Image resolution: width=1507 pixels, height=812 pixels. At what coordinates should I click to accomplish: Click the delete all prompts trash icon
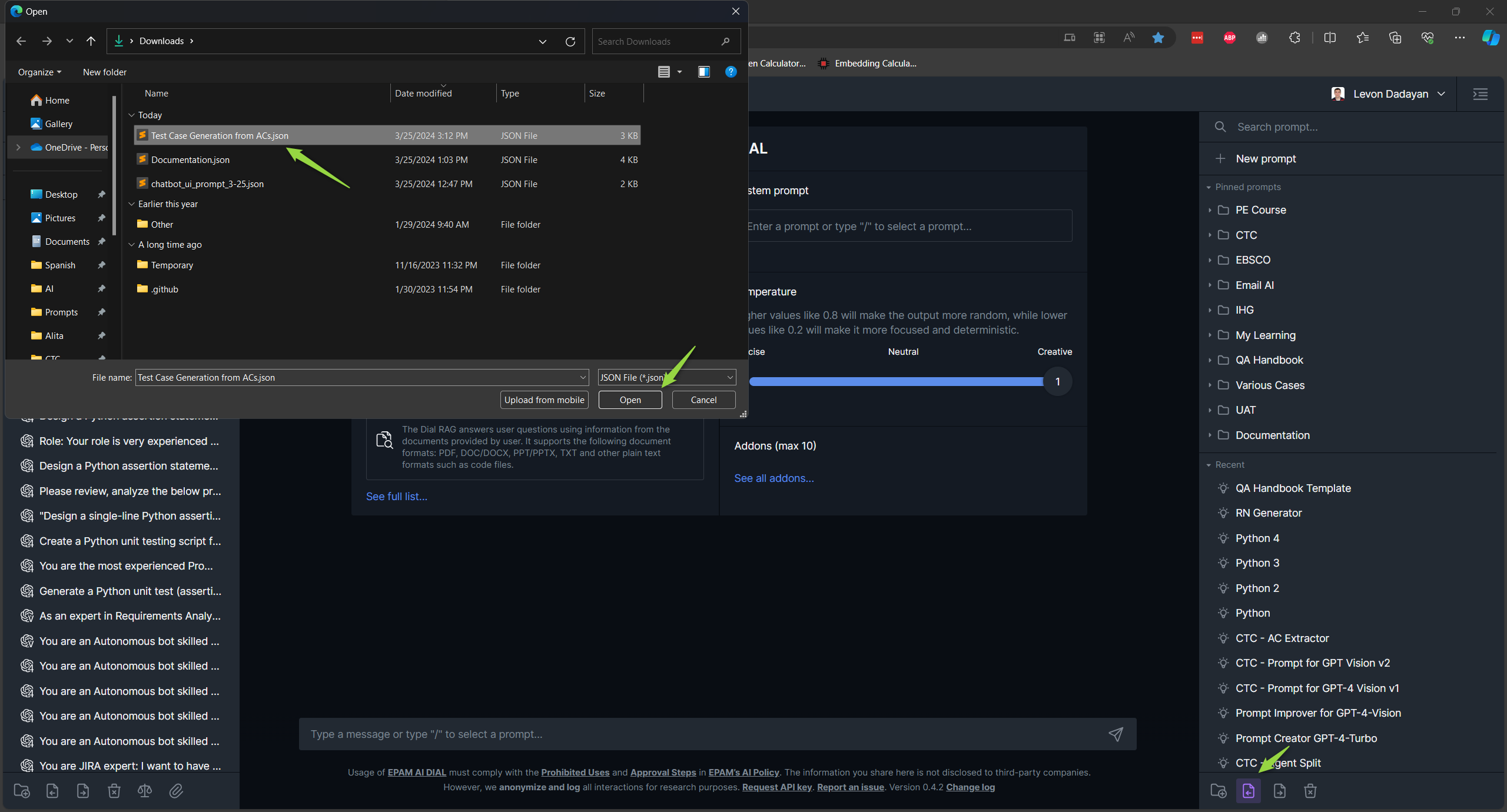point(1310,791)
